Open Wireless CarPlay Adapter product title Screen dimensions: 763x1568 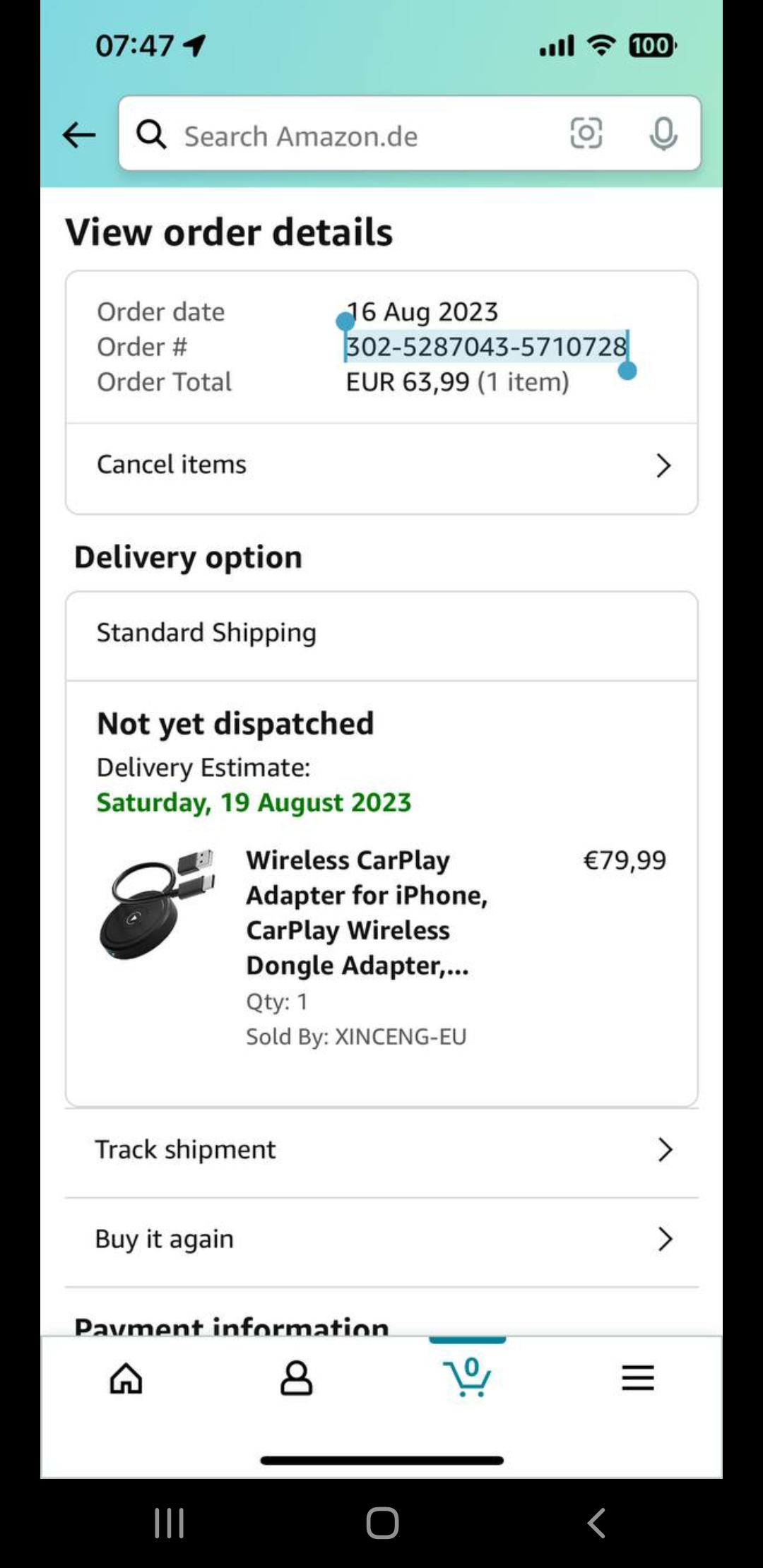(366, 912)
